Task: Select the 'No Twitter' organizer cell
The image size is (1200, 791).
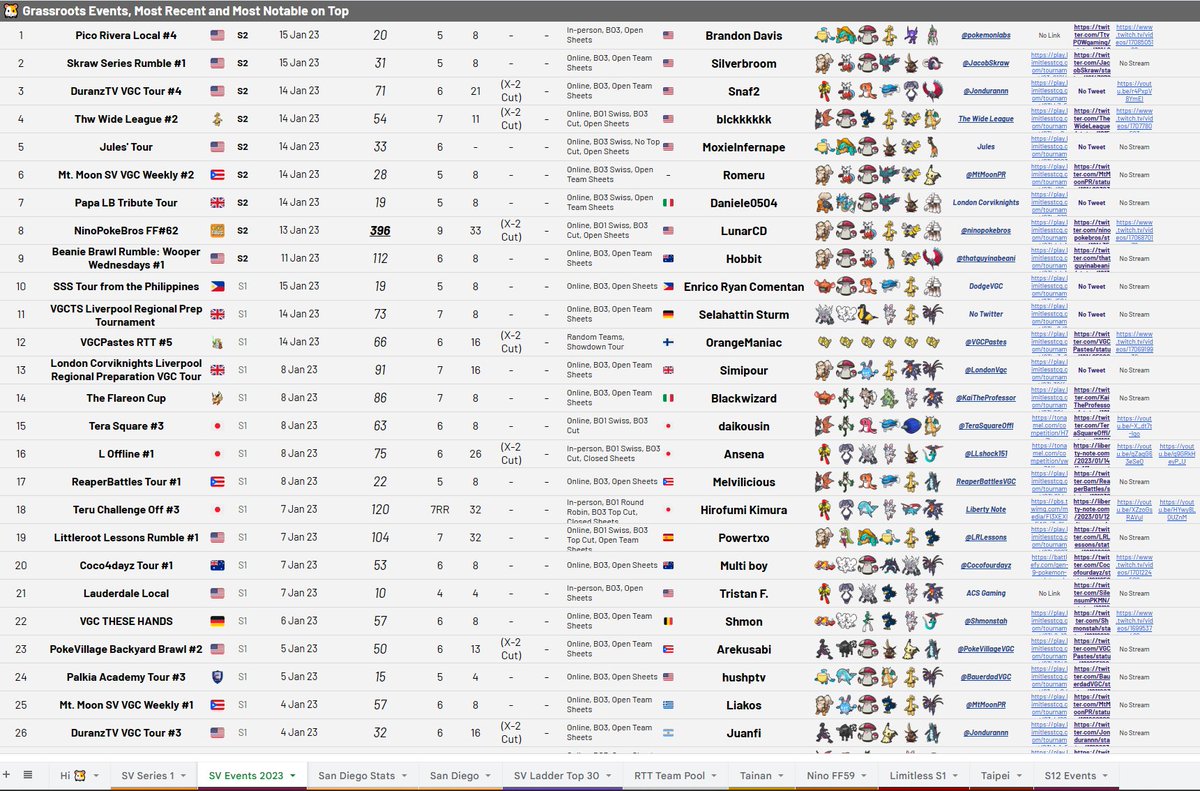Action: (986, 314)
